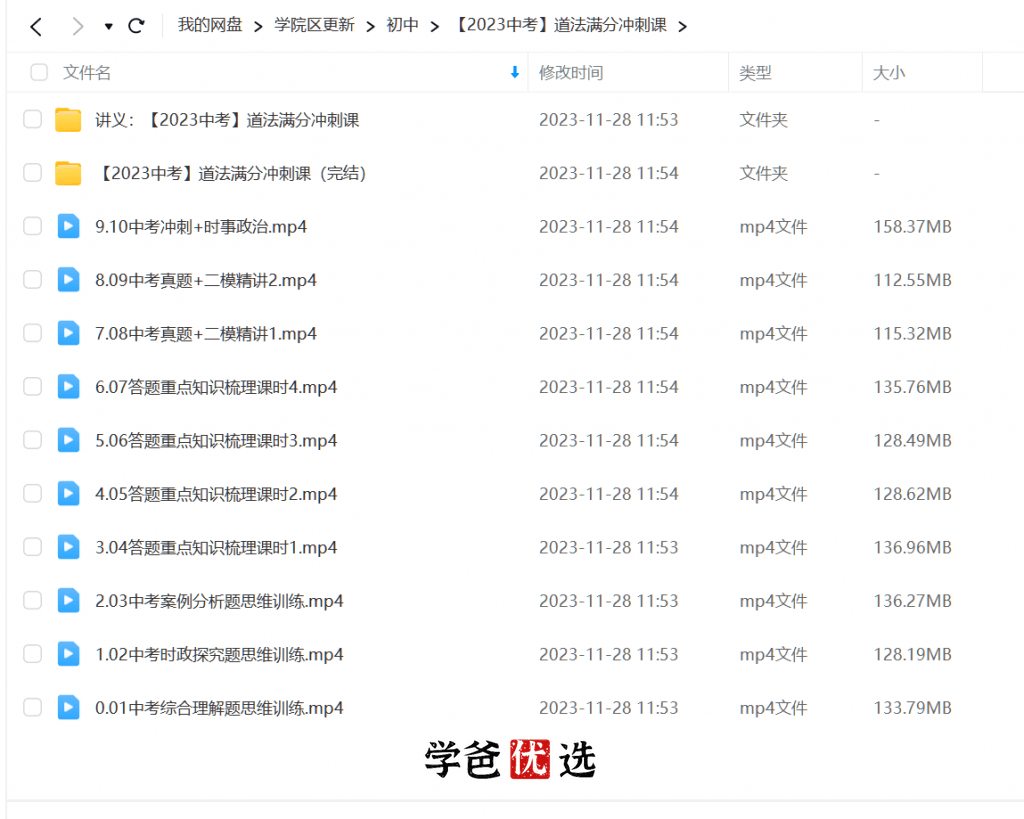The height and width of the screenshot is (819, 1024).
Task: Open file name 4.05答题重点知识梳理课时2.mp4
Action: (216, 495)
